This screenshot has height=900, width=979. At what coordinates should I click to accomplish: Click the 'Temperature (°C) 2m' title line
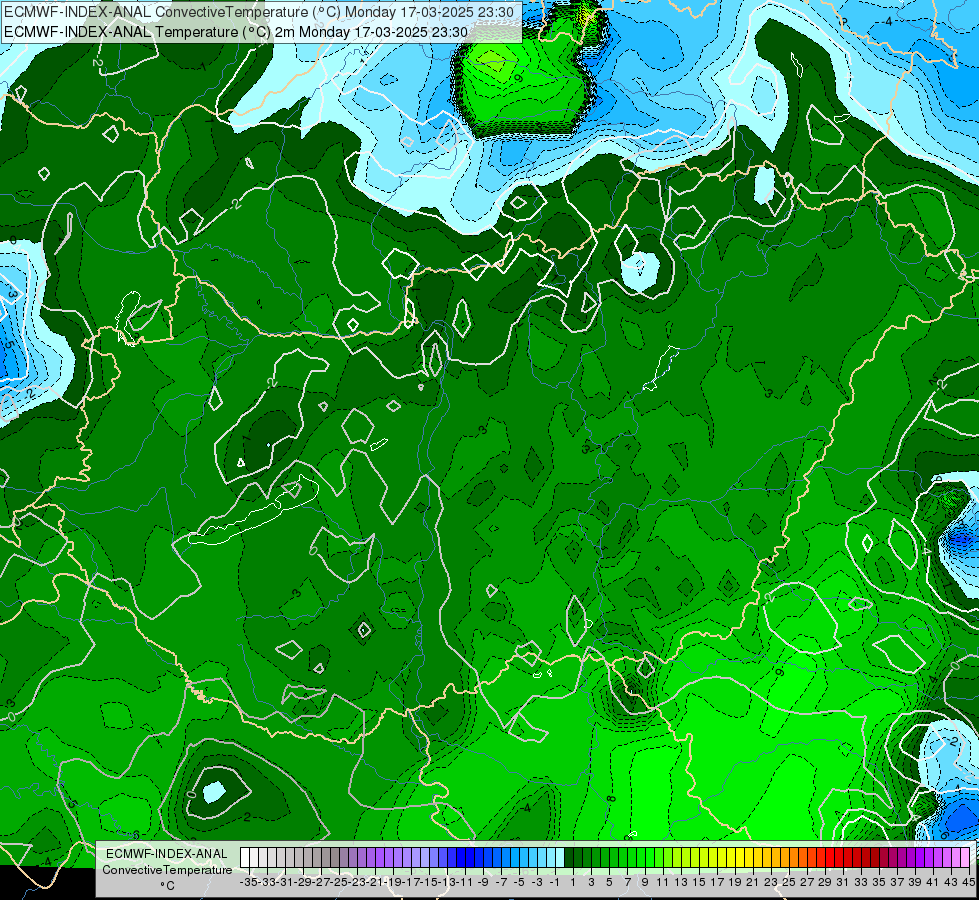[236, 32]
